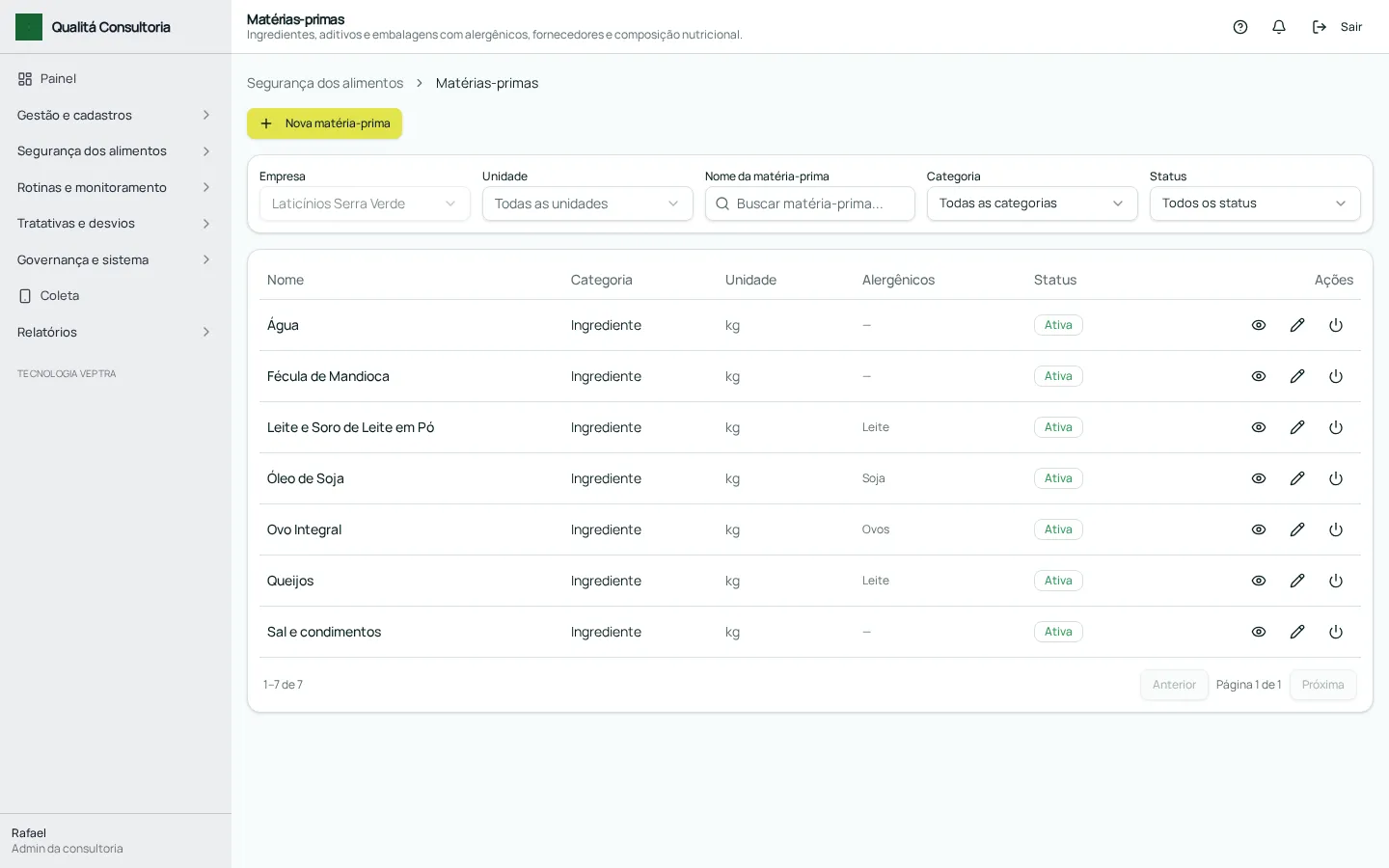The image size is (1389, 868).
Task: View Sal e condimentos details
Action: tap(1259, 632)
